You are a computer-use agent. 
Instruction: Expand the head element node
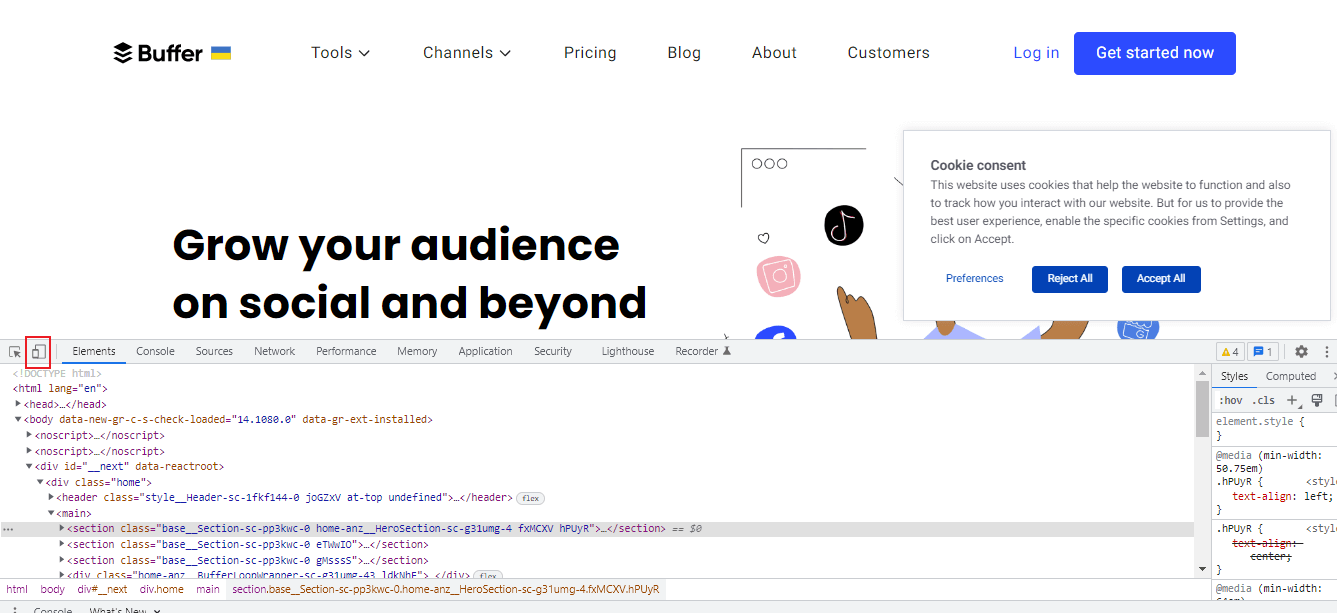coord(18,403)
